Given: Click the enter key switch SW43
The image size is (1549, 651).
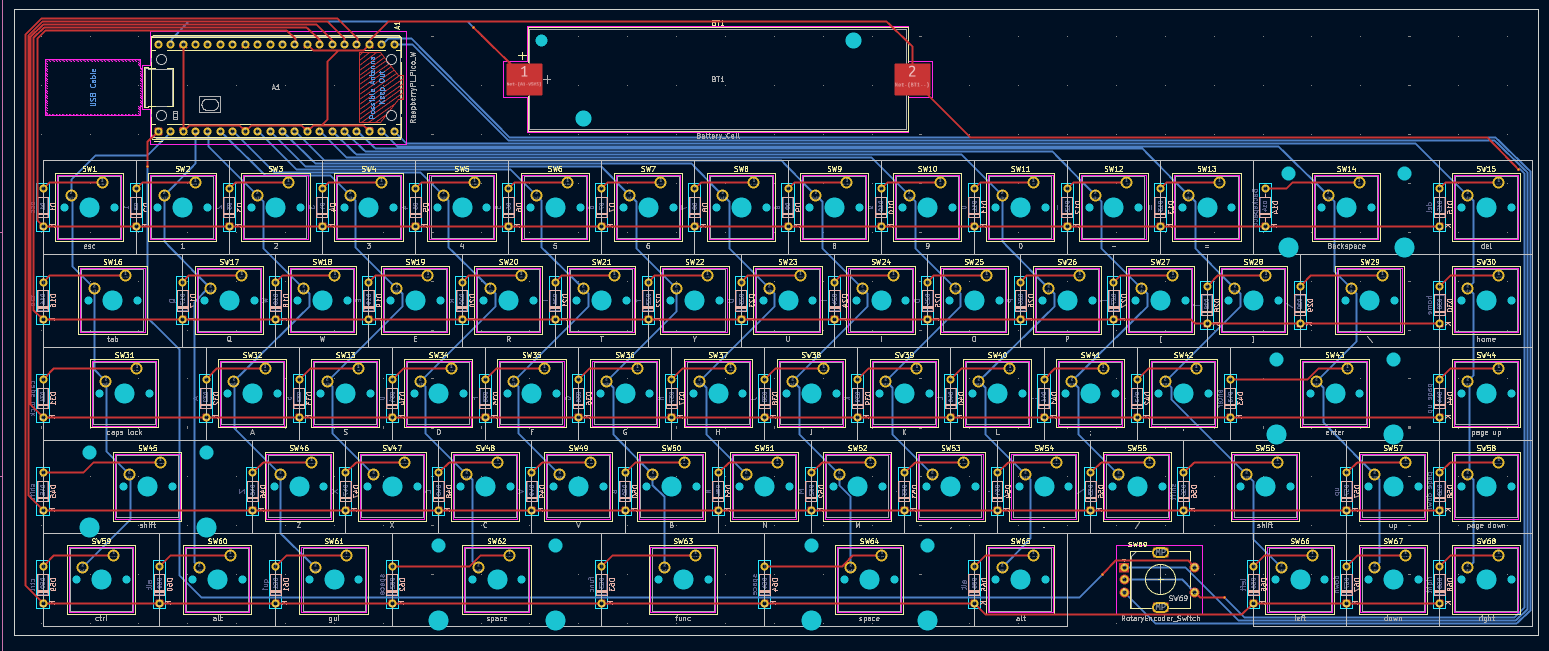Looking at the screenshot, I should point(1337,393).
